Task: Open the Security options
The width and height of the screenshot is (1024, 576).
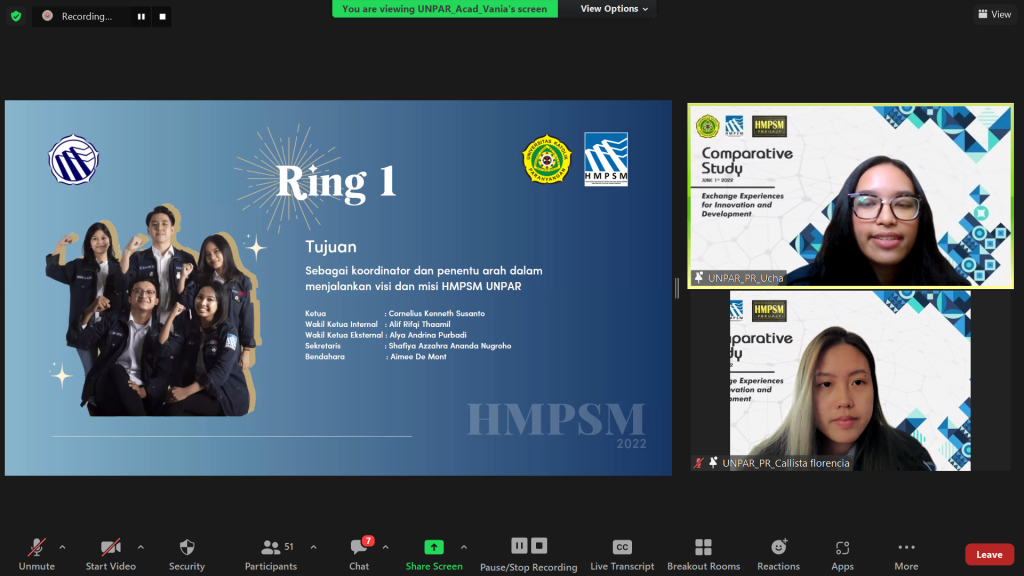Action: point(186,553)
